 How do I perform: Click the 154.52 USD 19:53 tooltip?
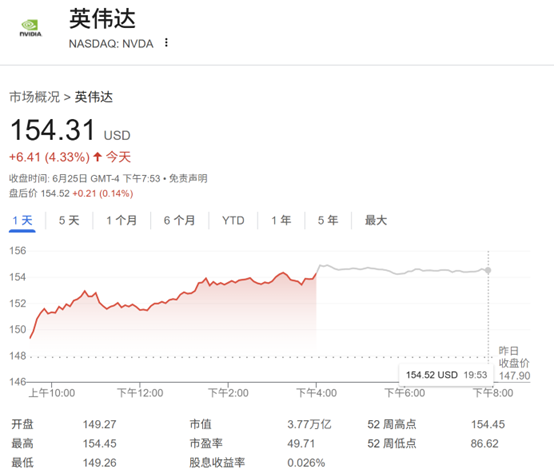(446, 375)
